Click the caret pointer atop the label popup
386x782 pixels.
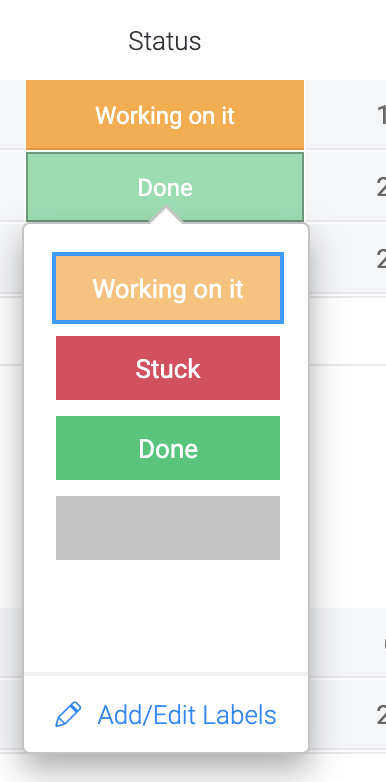[x=166, y=215]
